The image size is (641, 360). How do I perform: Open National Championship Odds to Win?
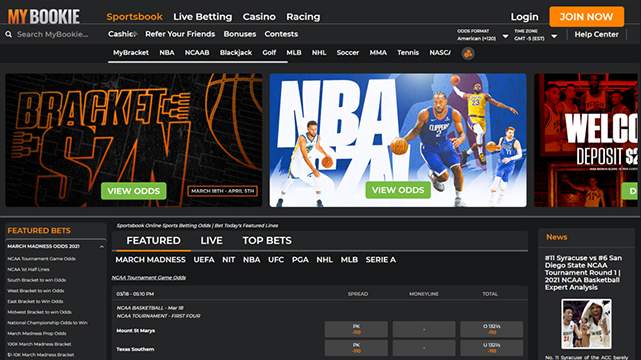coord(47,322)
